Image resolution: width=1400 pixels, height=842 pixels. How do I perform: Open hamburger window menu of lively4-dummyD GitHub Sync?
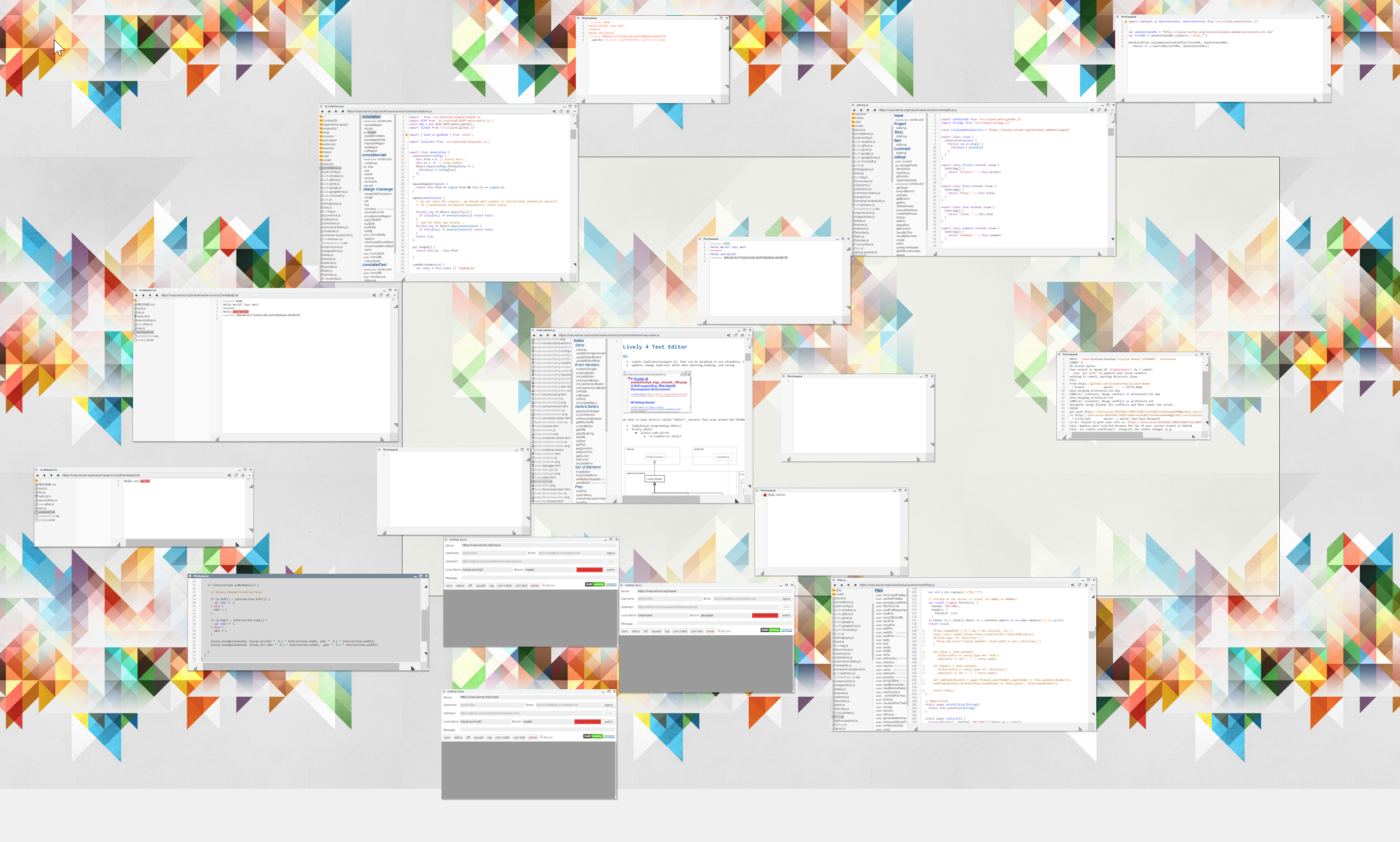point(445,692)
